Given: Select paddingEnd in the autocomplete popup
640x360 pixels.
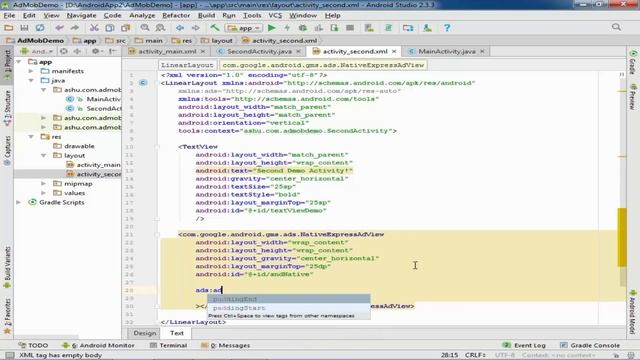Looking at the screenshot, I should click(289, 299).
